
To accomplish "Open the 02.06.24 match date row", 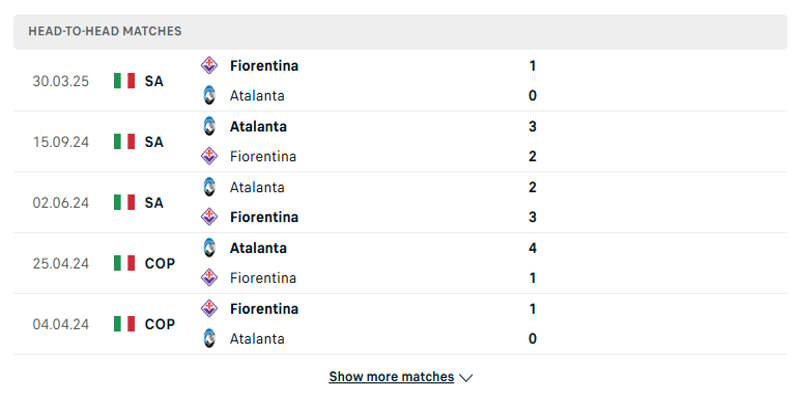I will click(x=61, y=202).
